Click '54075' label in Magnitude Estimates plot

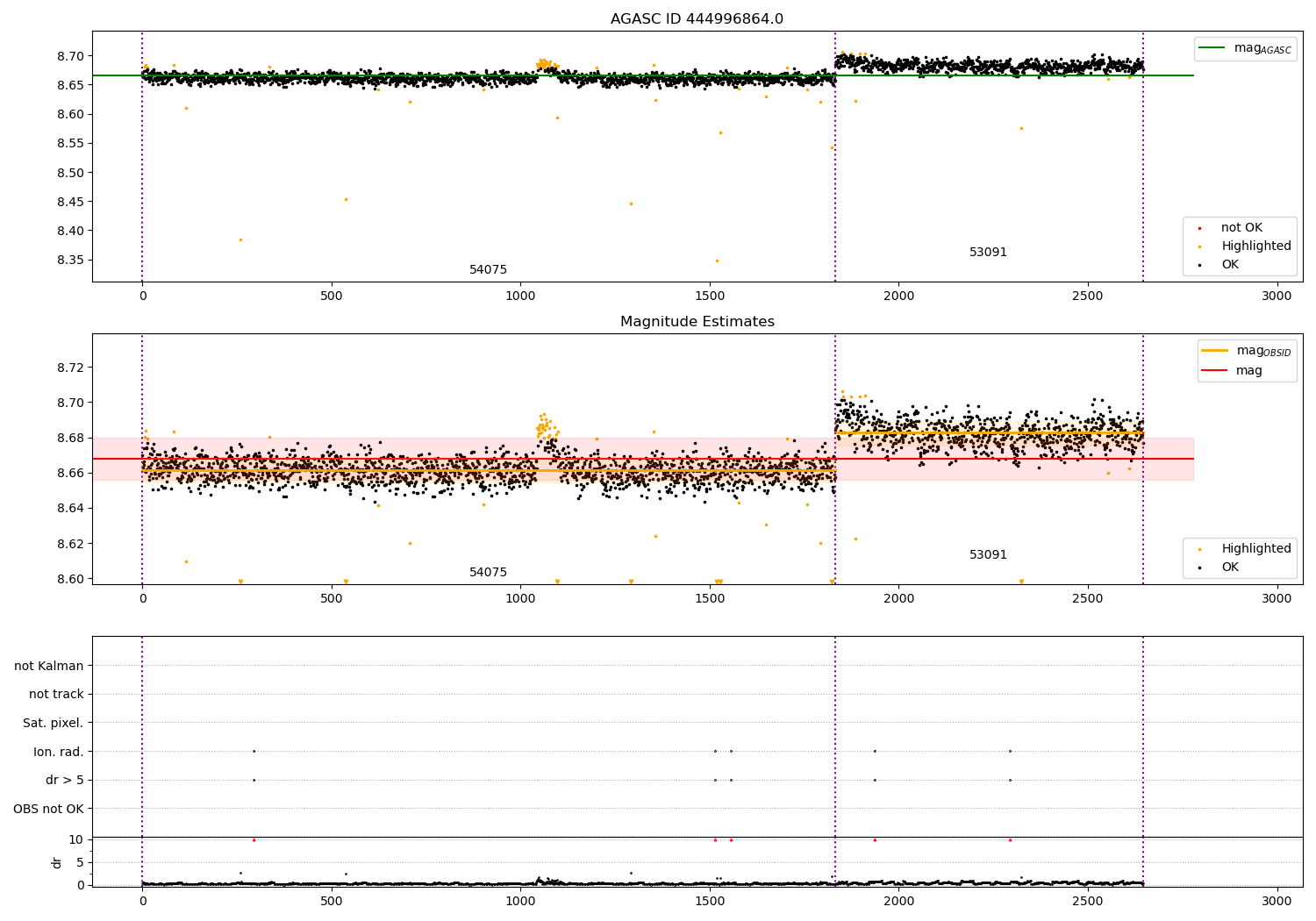[x=488, y=573]
